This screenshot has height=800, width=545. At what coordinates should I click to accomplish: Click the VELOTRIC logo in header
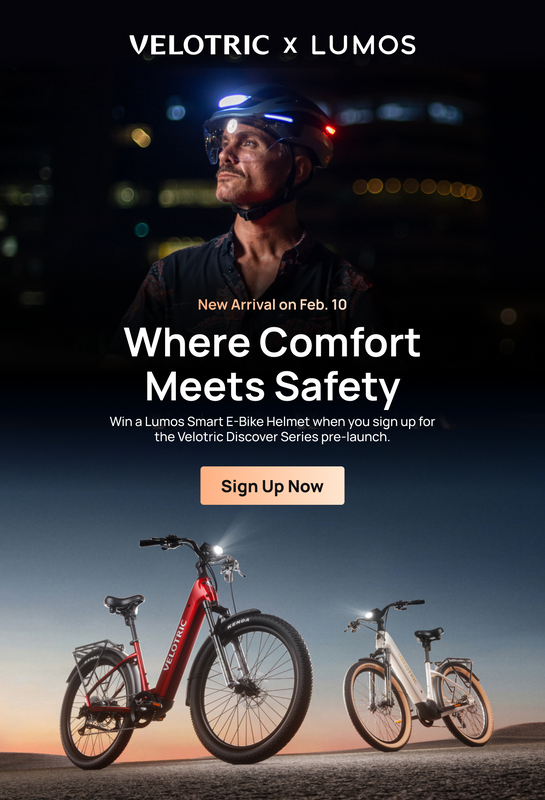[200, 45]
